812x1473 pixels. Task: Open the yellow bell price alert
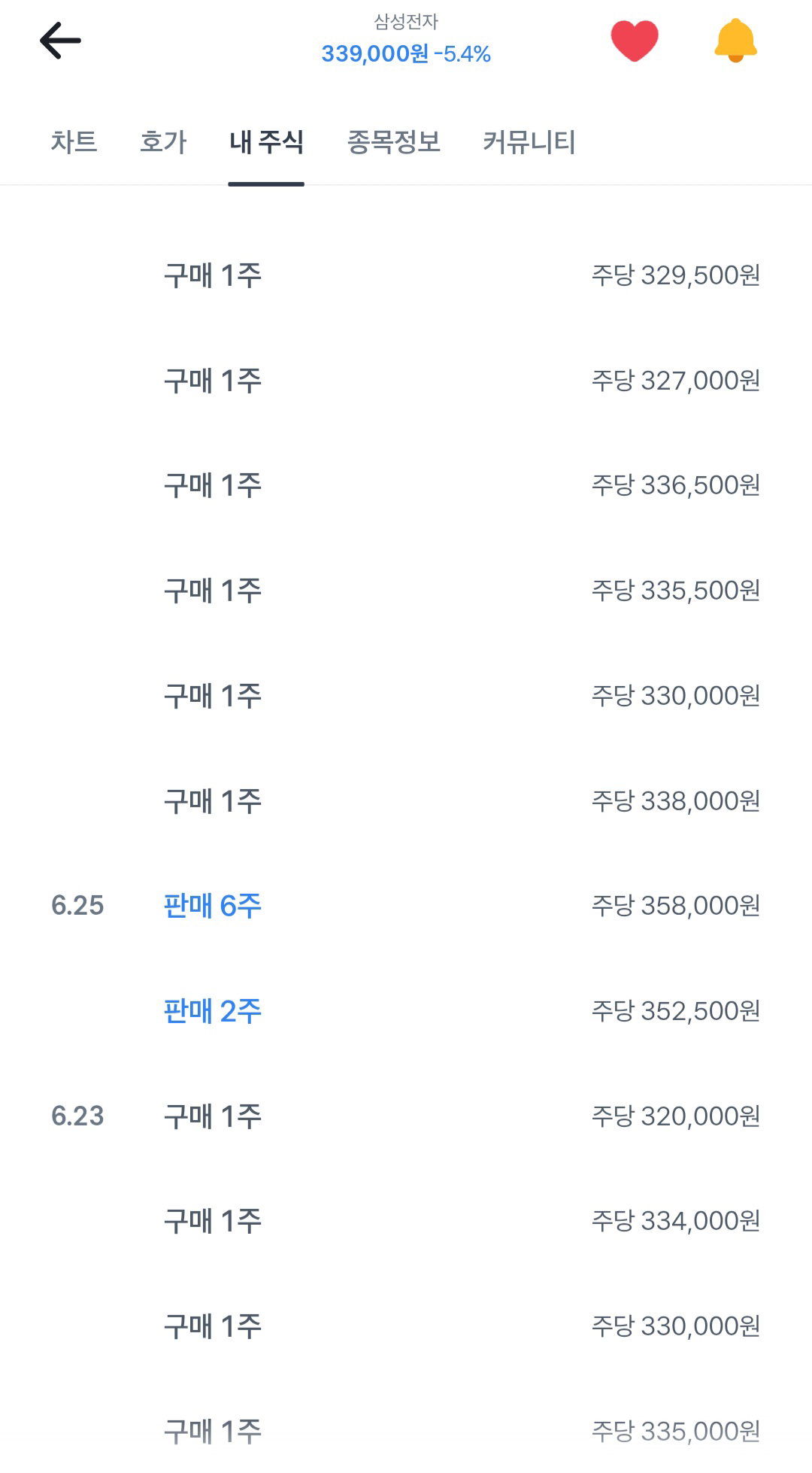coord(735,41)
